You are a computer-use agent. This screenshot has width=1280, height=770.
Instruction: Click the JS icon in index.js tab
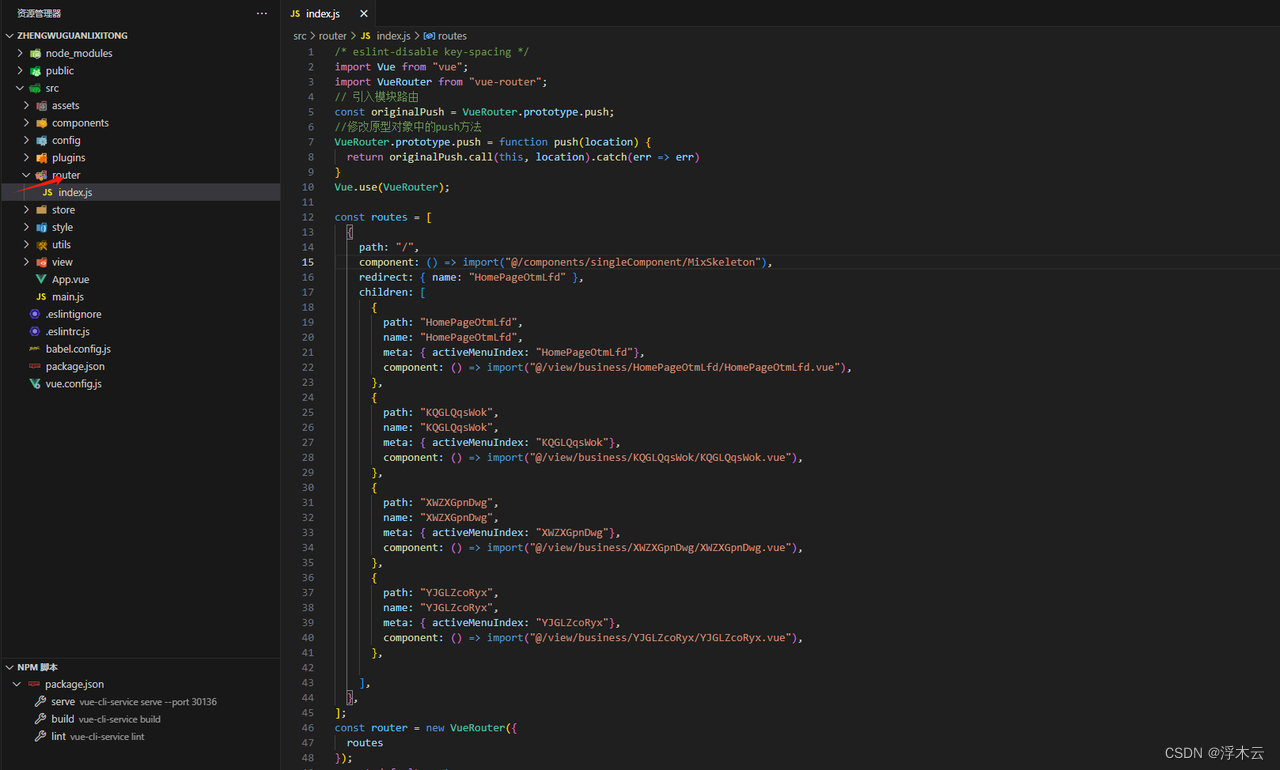295,14
